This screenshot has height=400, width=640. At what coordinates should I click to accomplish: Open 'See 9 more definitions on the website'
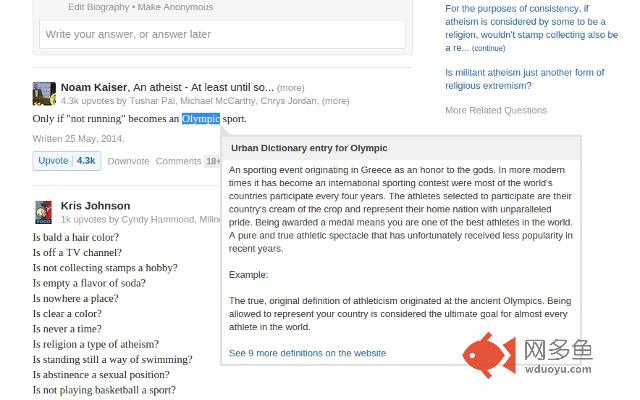[x=307, y=353]
